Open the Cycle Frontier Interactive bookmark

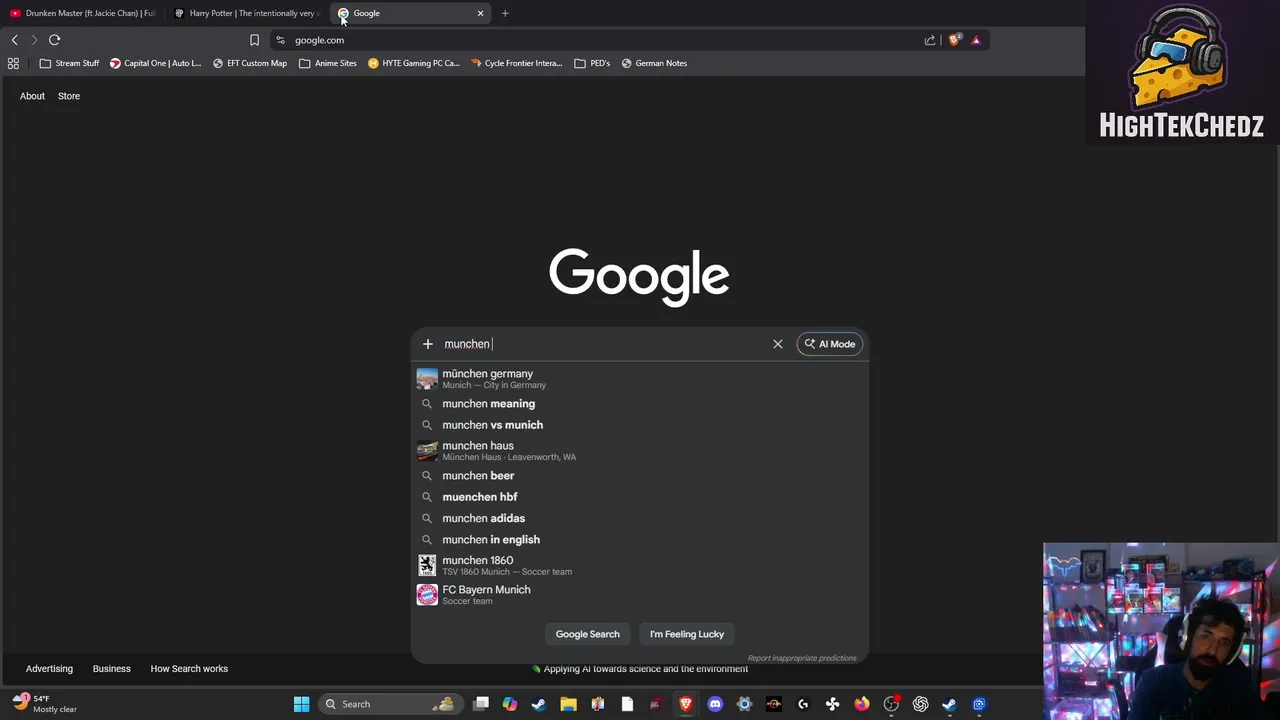coord(516,63)
